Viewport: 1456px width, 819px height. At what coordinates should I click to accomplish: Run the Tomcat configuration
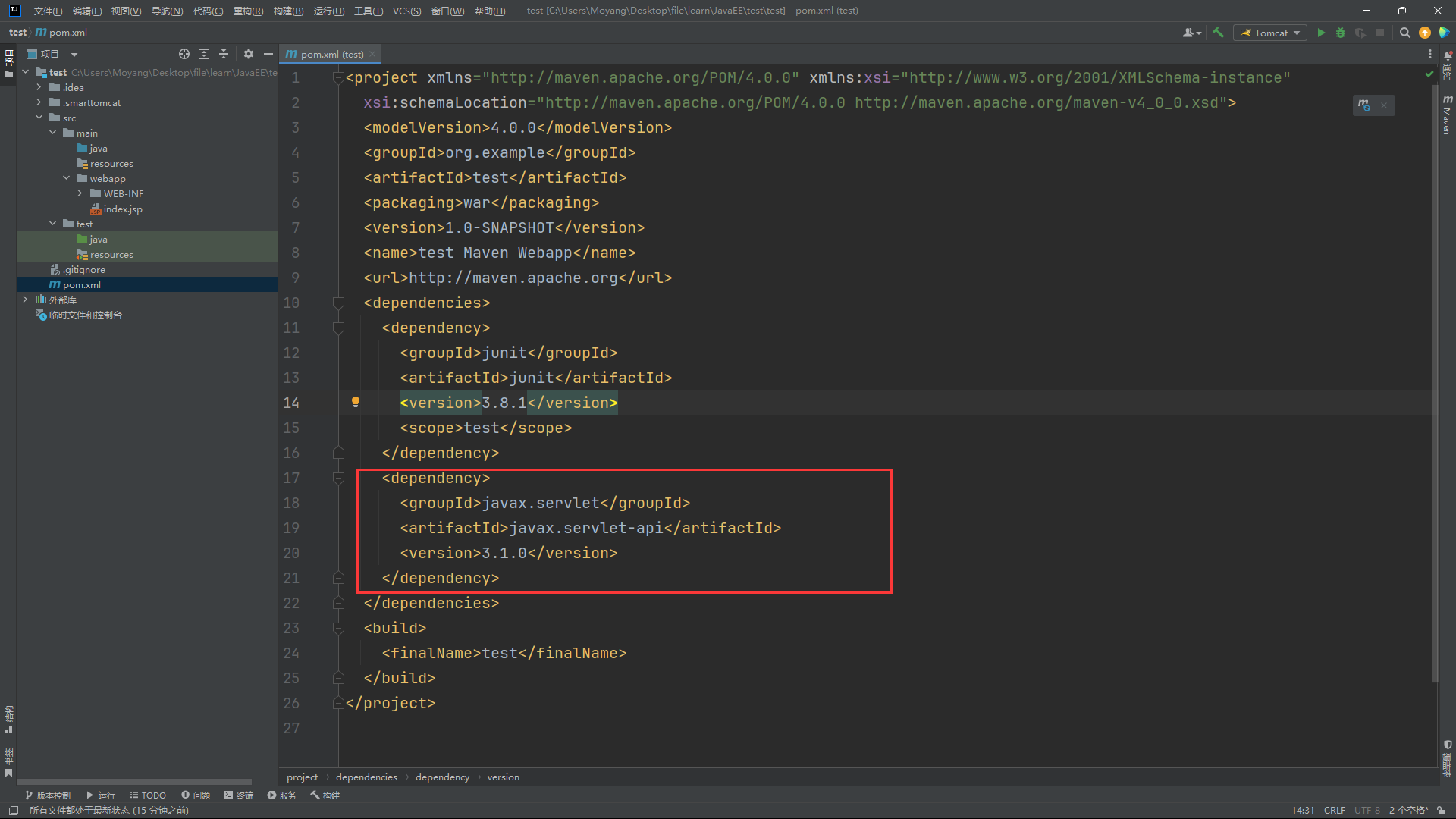(x=1321, y=33)
